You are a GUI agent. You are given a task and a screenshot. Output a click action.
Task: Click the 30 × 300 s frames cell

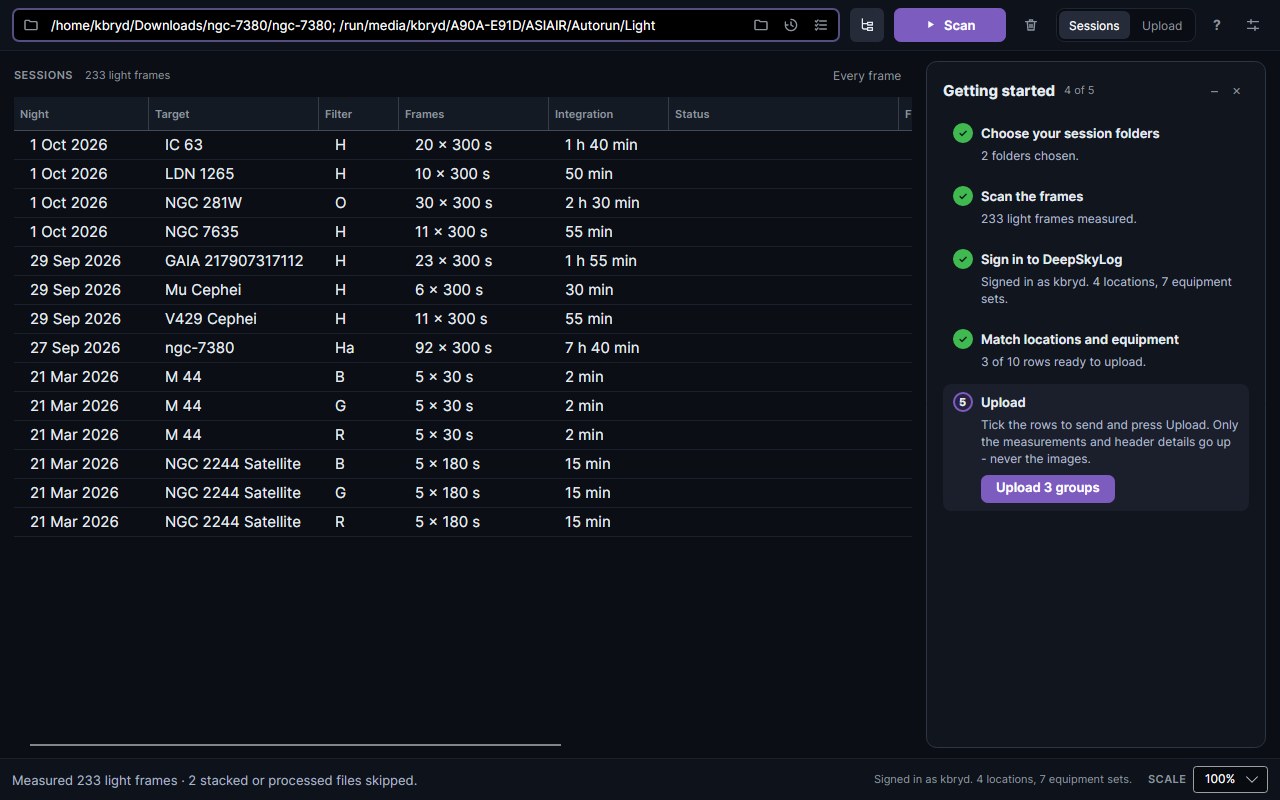[454, 203]
